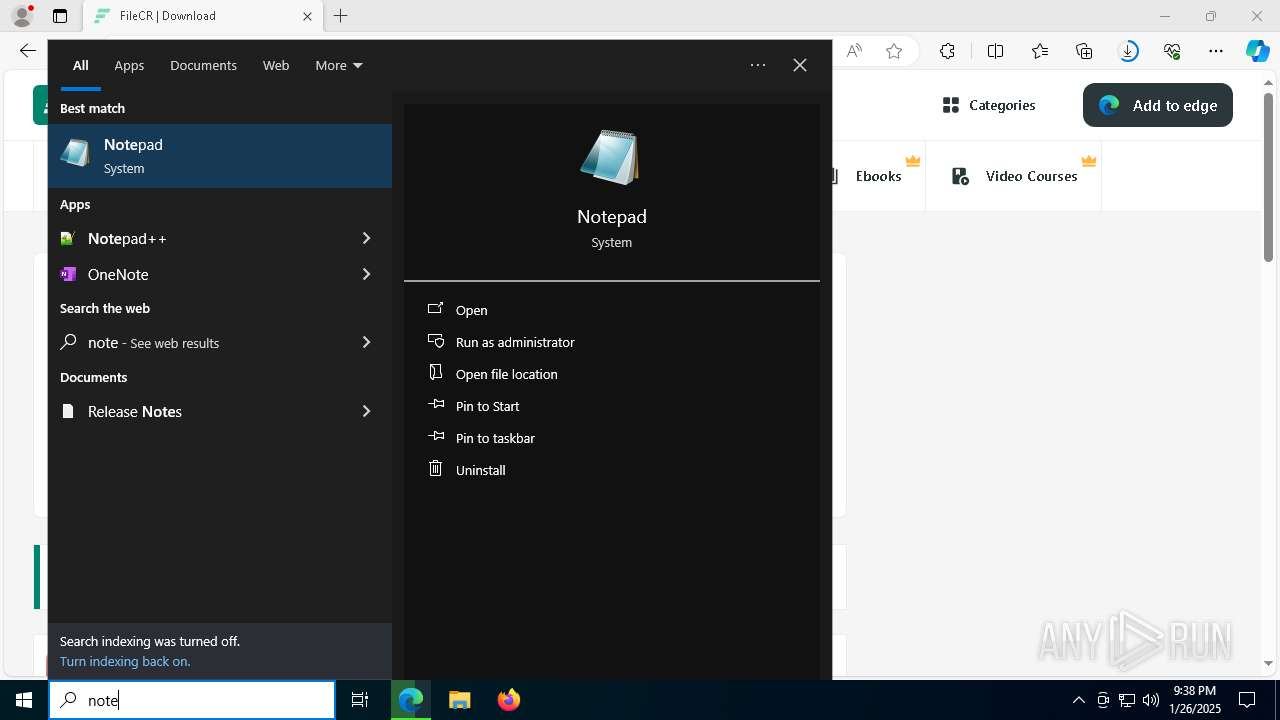Open Copilot sidebar in Edge
Viewport: 1280px width, 720px height.
1258,51
